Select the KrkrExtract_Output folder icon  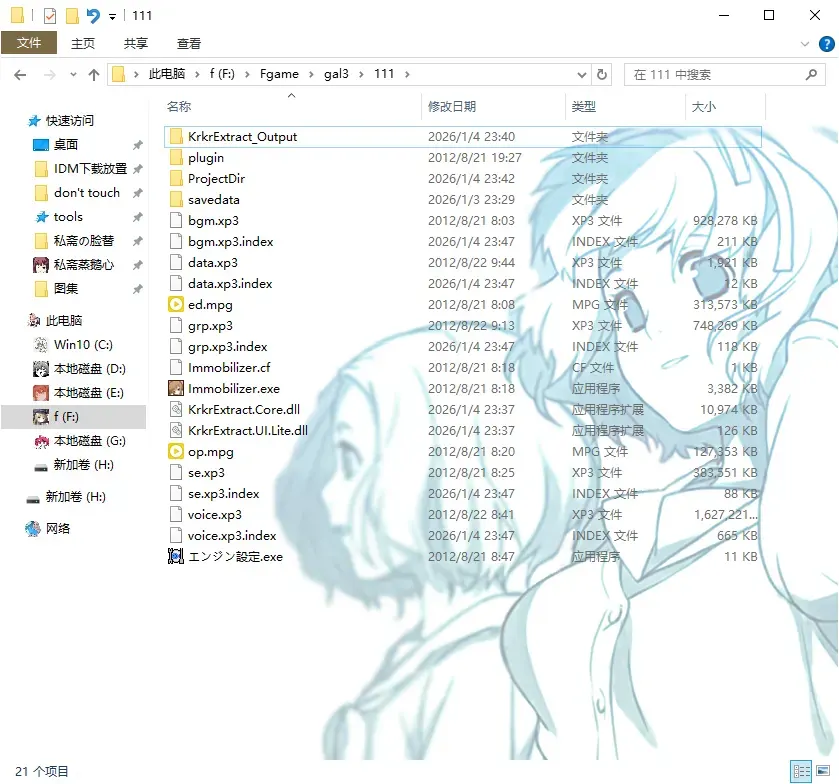176,136
